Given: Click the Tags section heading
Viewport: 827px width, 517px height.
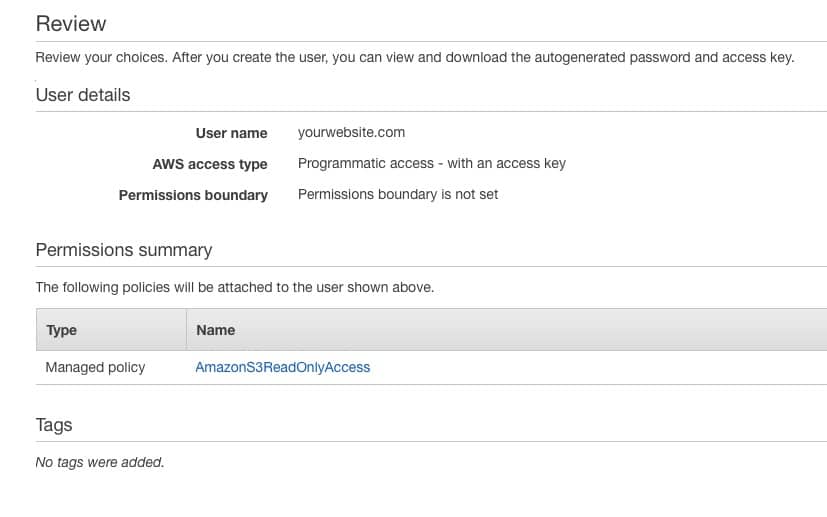Looking at the screenshot, I should pyautogui.click(x=54, y=425).
